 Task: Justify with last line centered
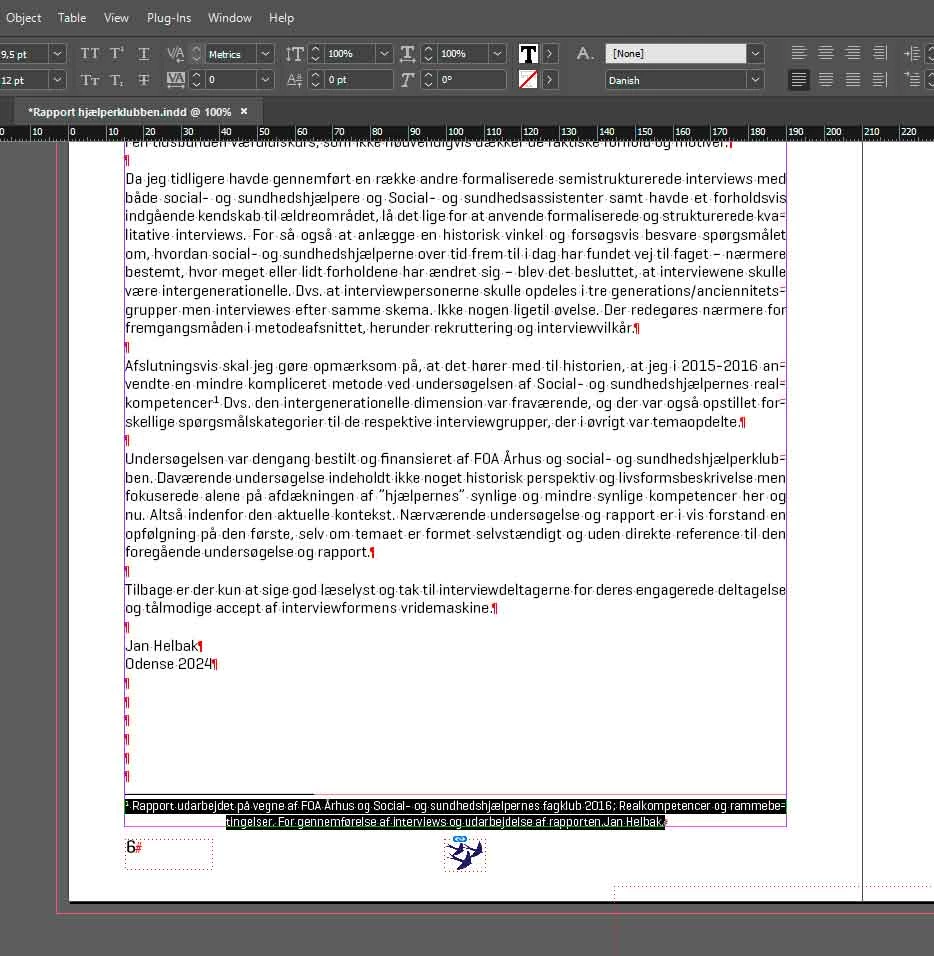pyautogui.click(x=825, y=80)
